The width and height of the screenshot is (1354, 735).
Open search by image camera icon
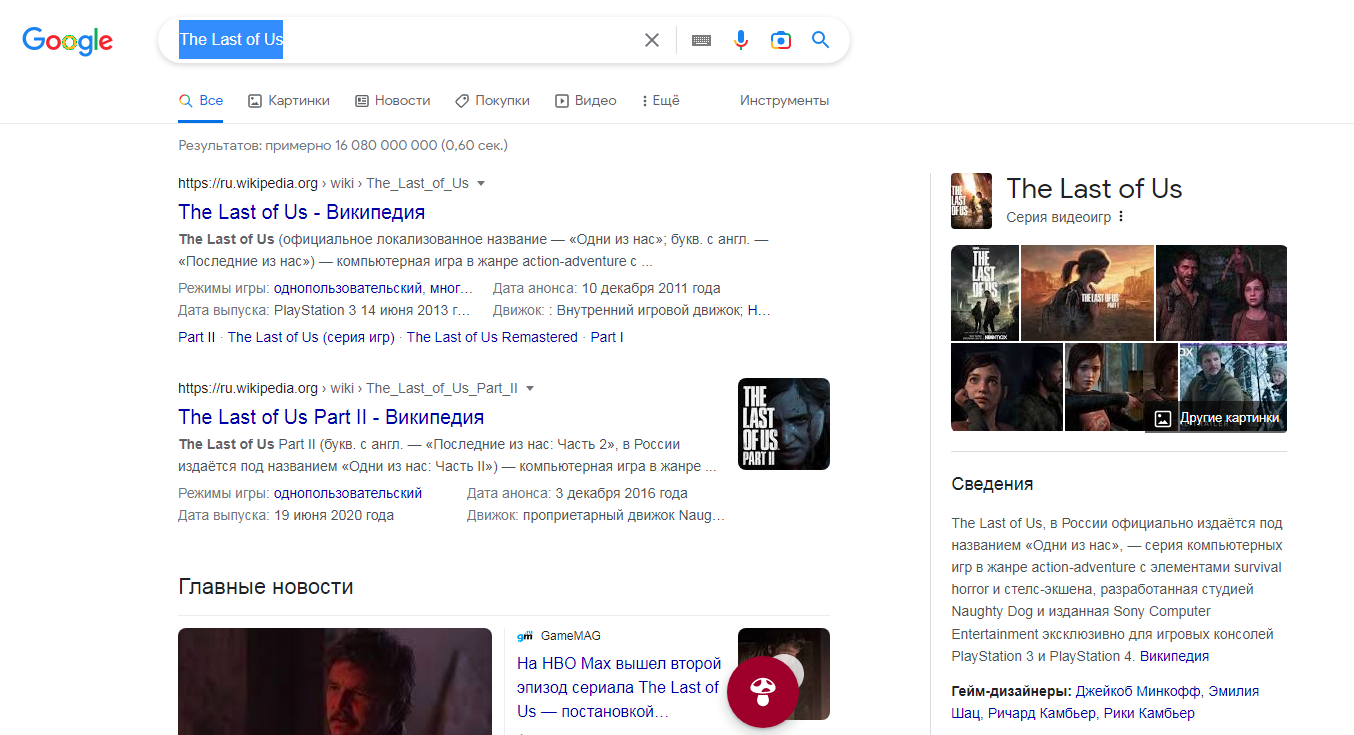(x=781, y=40)
